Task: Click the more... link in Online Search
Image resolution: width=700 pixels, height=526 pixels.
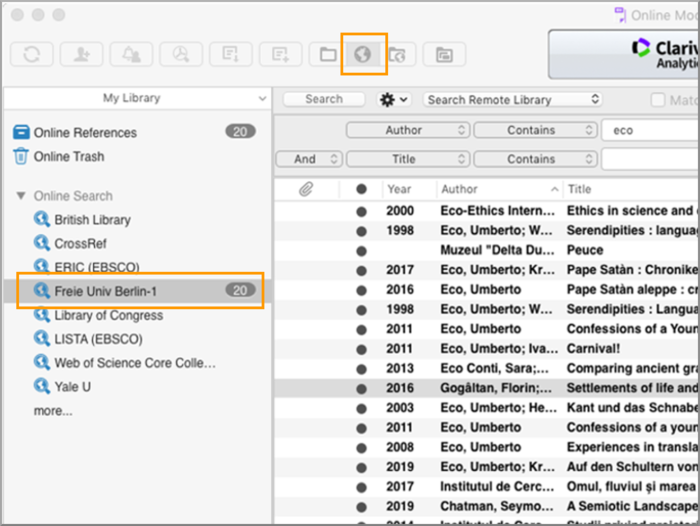Action: (53, 410)
